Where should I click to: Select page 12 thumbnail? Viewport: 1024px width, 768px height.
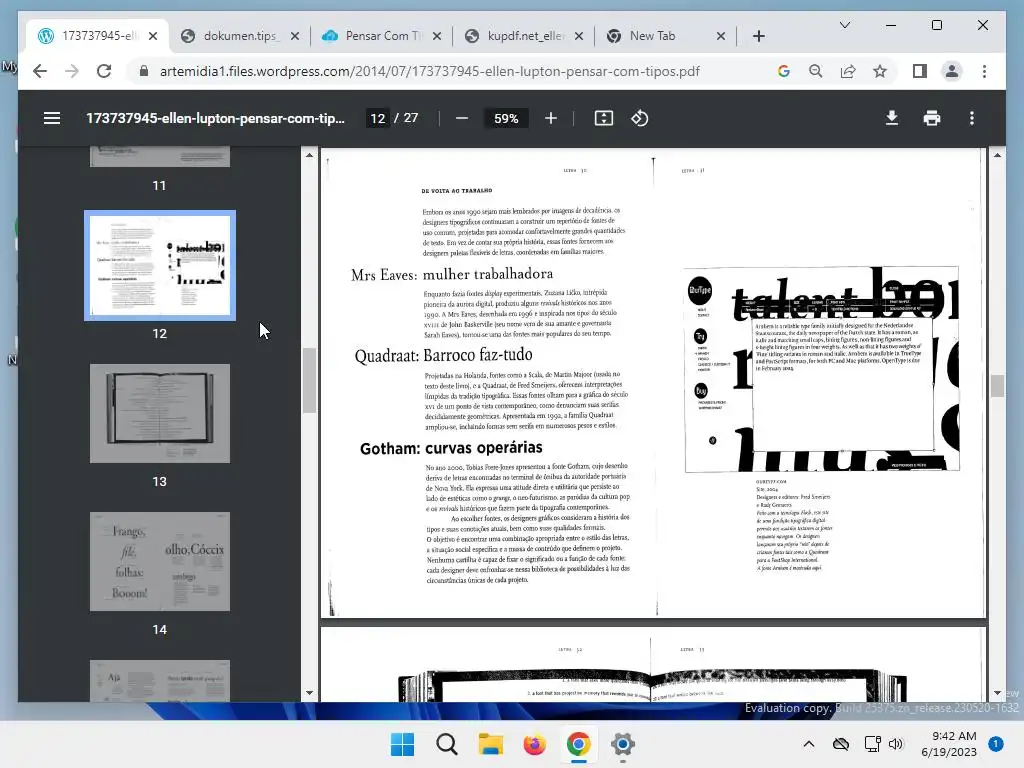[159, 265]
